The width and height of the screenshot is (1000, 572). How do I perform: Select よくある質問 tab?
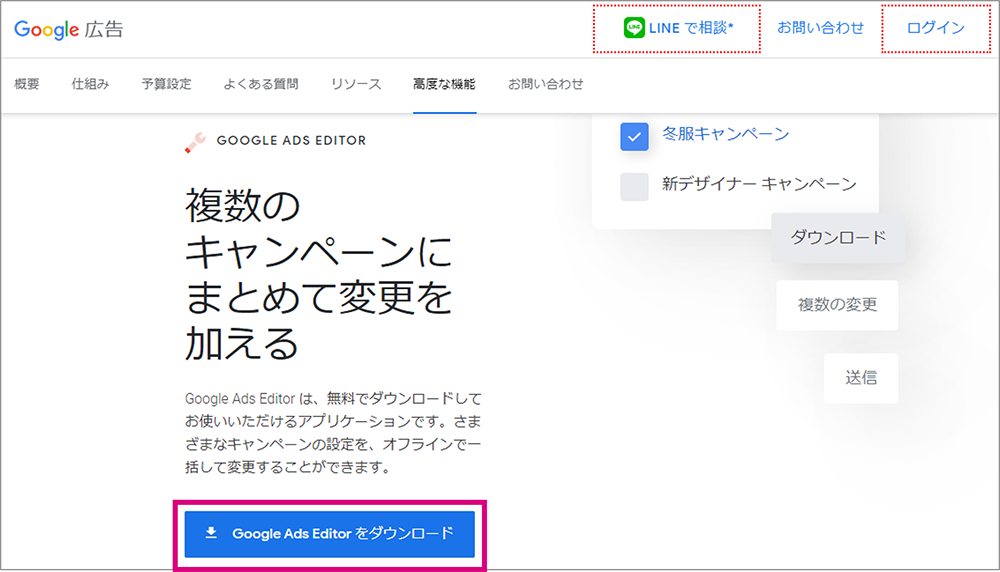pyautogui.click(x=261, y=84)
